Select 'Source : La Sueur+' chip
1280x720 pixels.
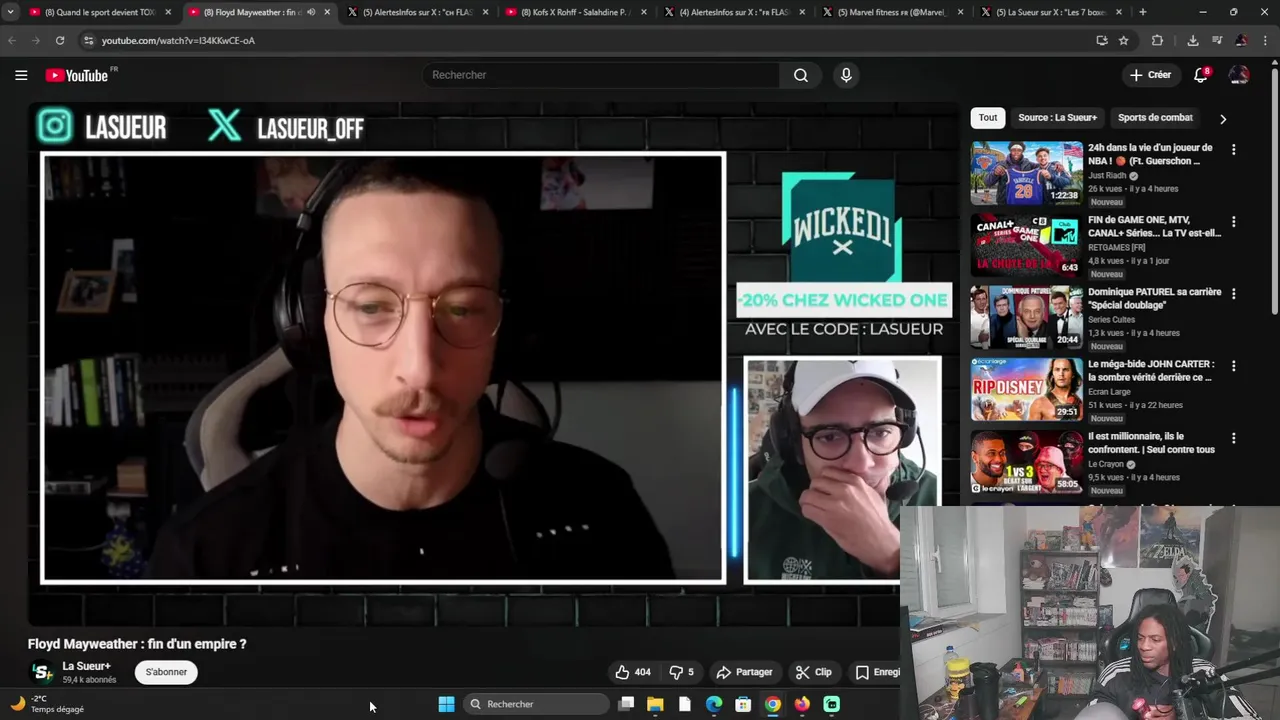point(1057,118)
